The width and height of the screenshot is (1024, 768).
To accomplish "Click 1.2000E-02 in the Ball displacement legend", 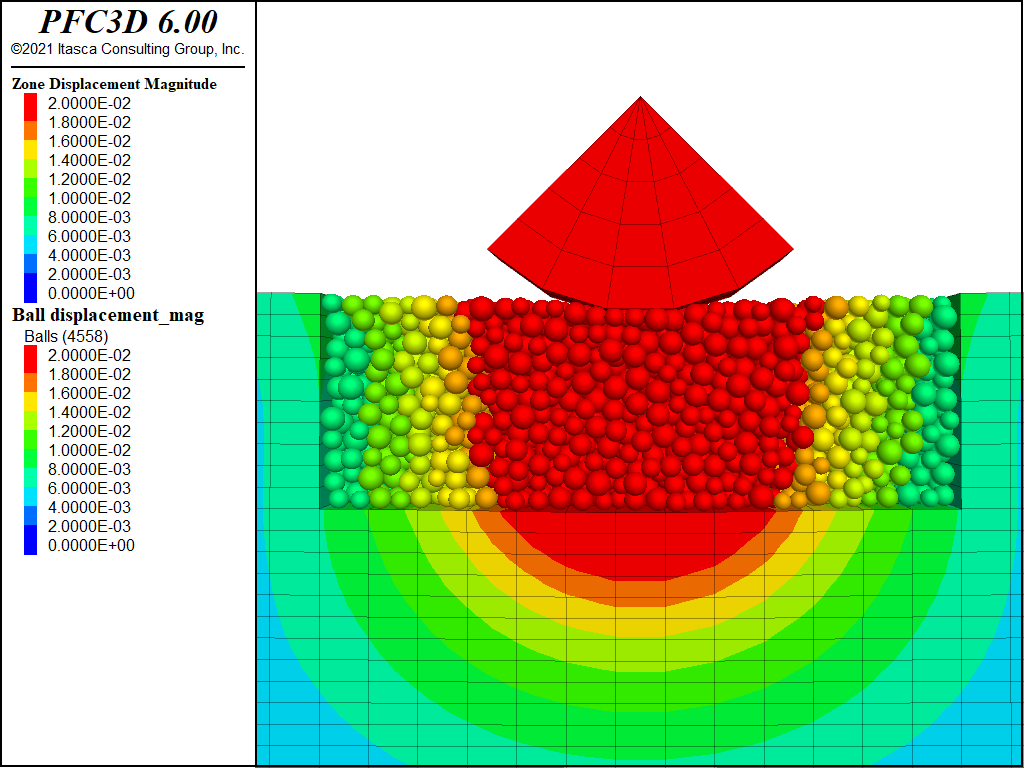I will click(x=89, y=431).
